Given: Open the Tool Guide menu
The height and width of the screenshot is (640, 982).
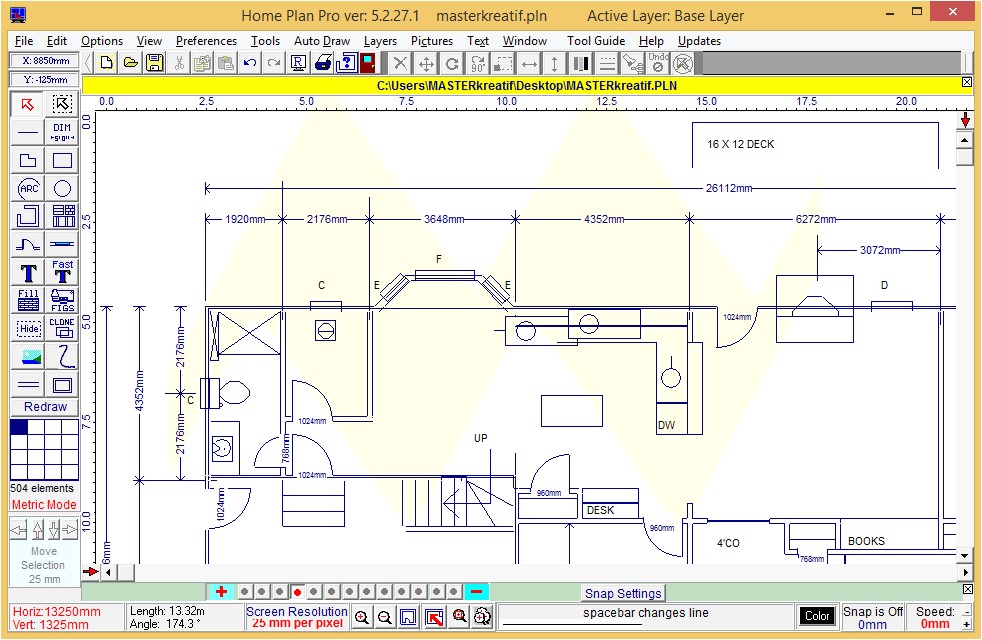Looking at the screenshot, I should [595, 41].
